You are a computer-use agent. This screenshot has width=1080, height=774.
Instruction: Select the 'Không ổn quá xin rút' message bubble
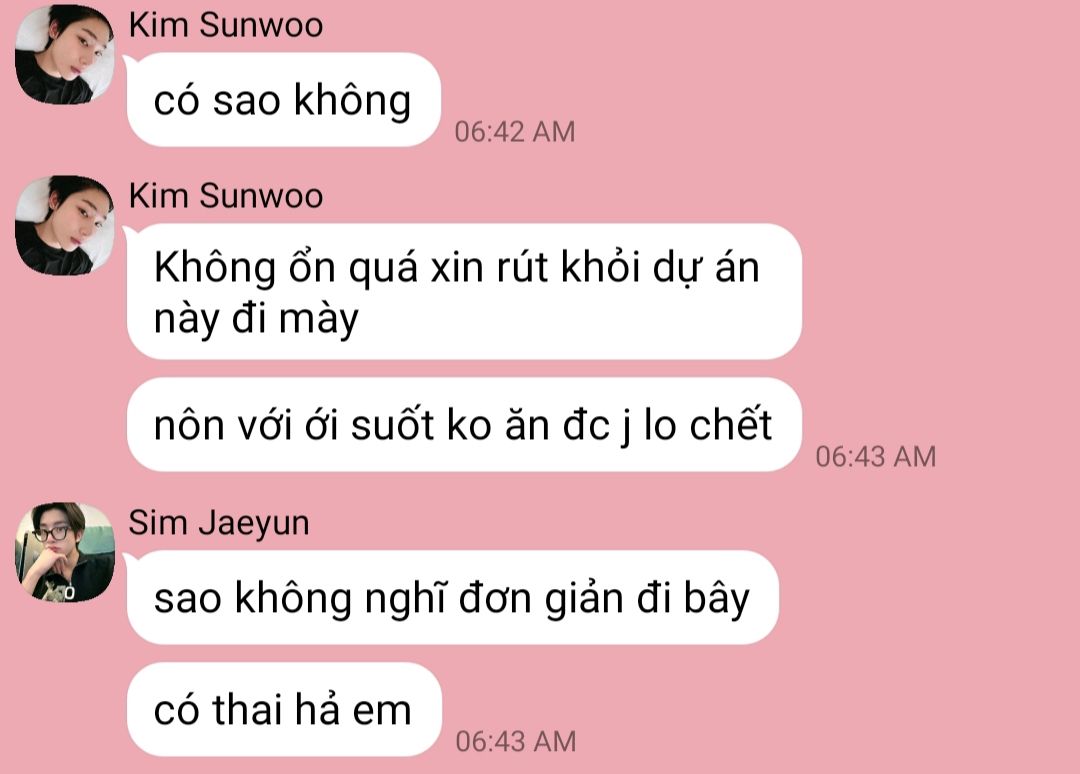(x=464, y=291)
